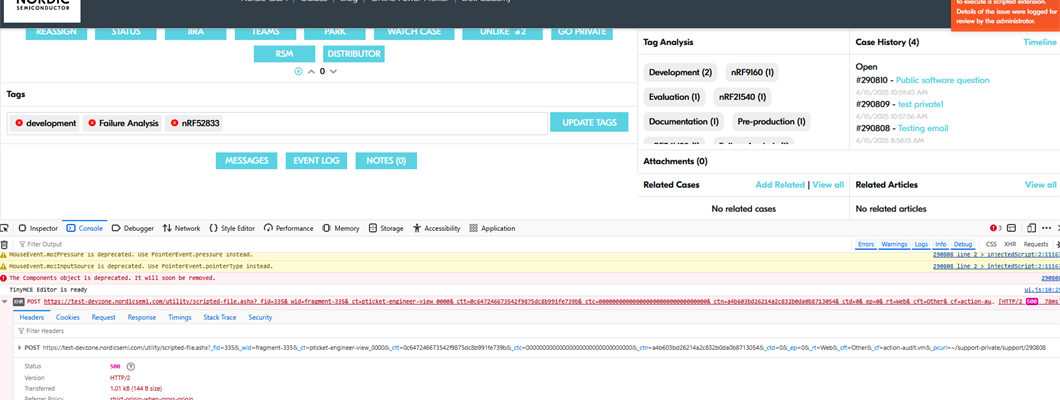Click the GO PRIVATE button
This screenshot has width=1060, height=400.
[581, 32]
